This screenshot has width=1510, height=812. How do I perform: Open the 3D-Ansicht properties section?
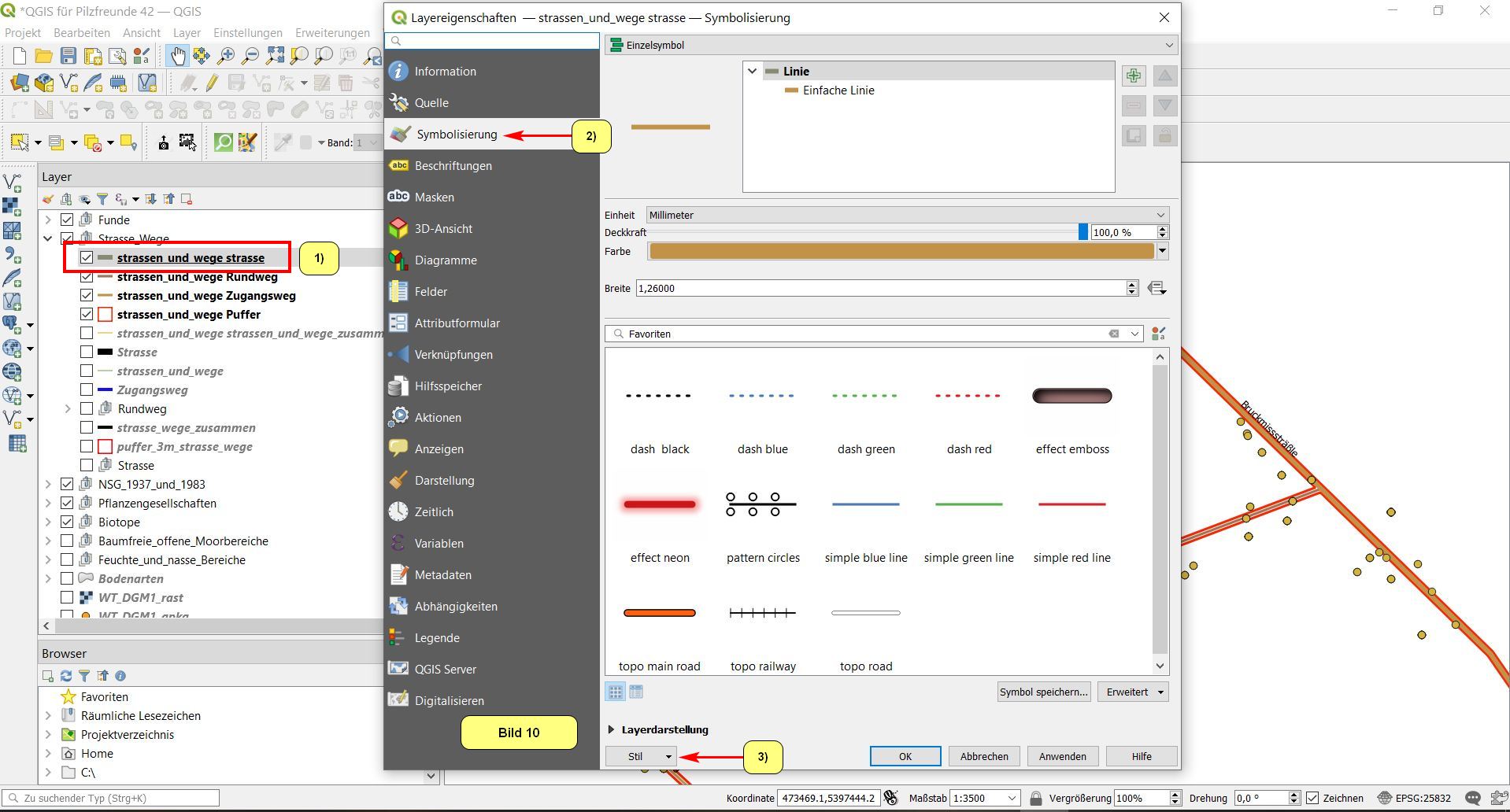point(442,229)
